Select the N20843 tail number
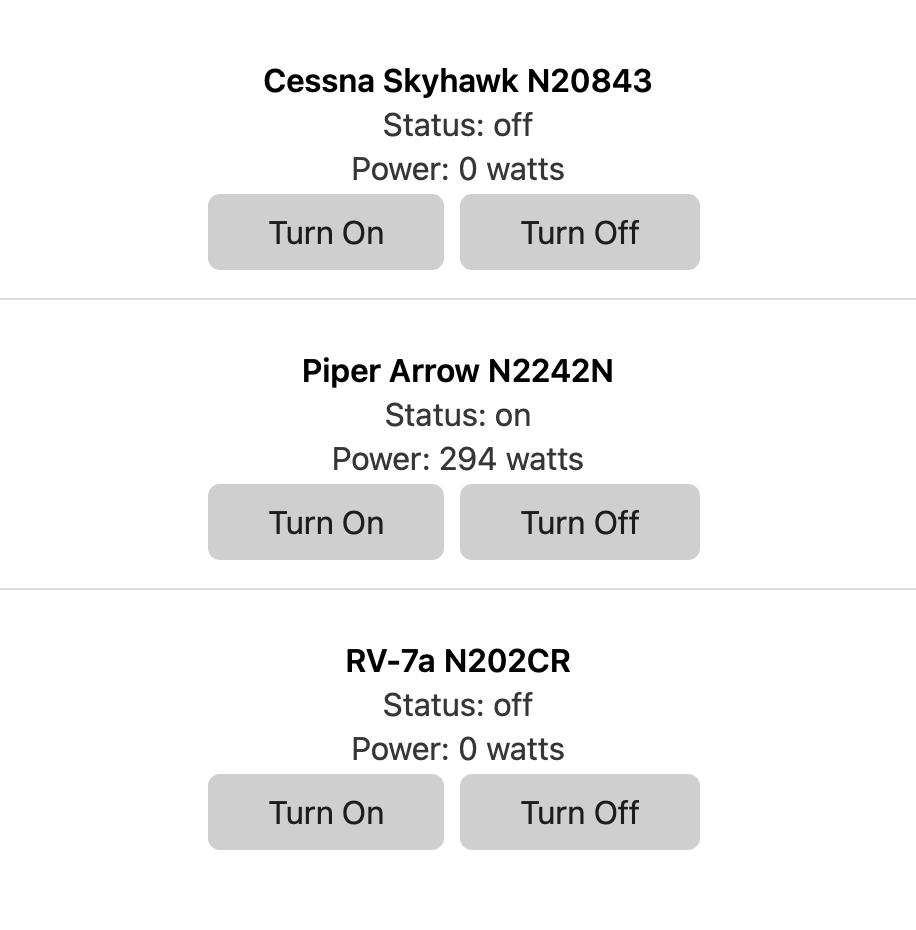The width and height of the screenshot is (916, 930). pos(589,81)
